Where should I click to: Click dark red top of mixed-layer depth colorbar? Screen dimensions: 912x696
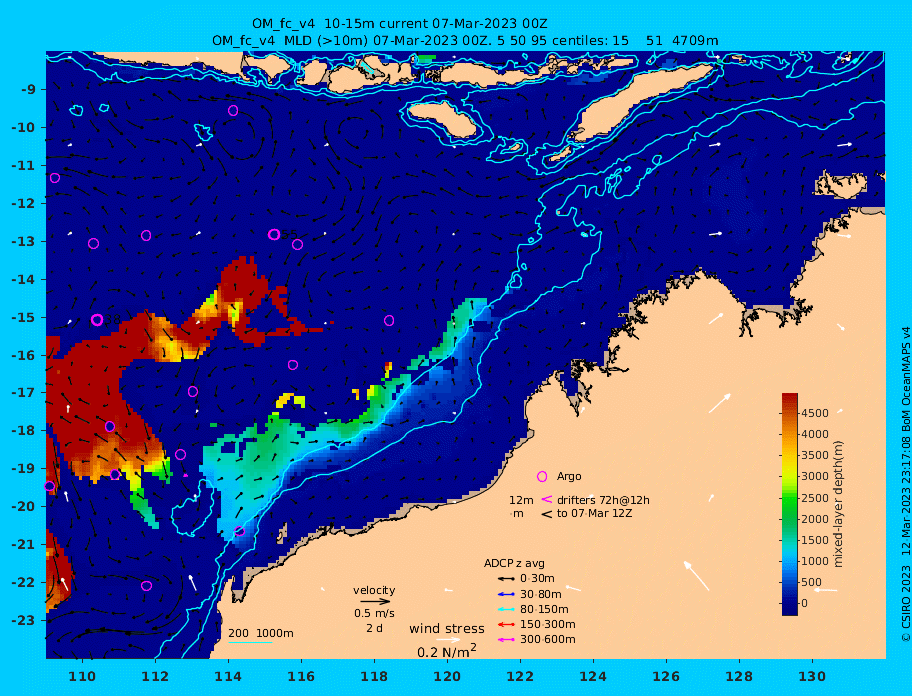(x=790, y=397)
